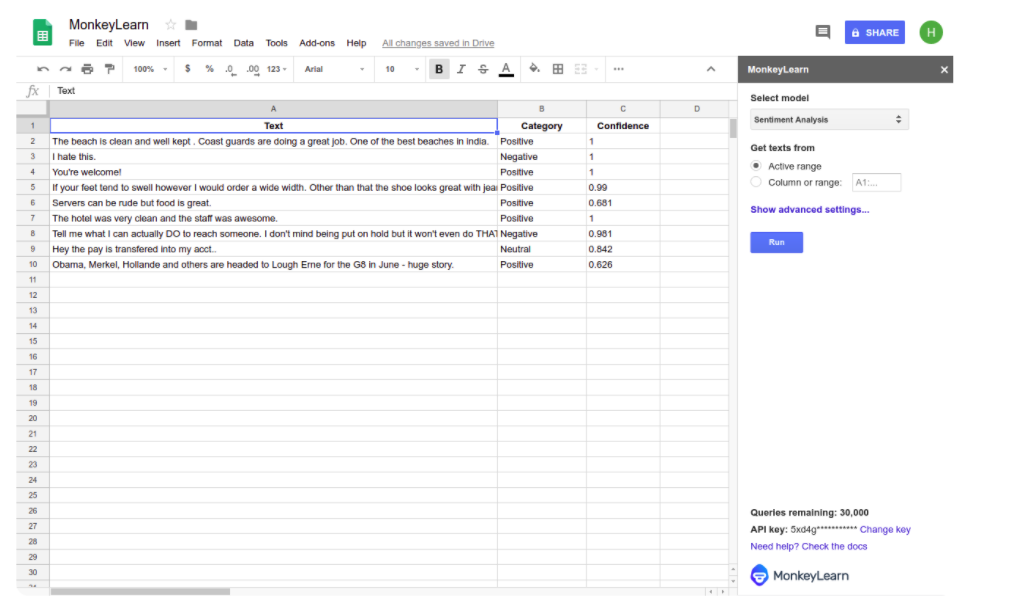Open the Format menu
Screen dimensions: 1020x614
coord(206,43)
